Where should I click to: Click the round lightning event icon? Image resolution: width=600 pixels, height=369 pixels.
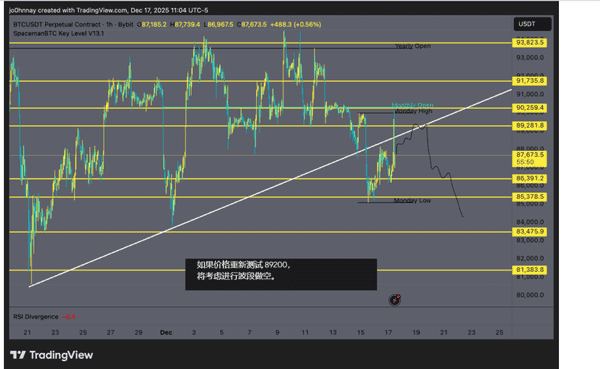(395, 300)
